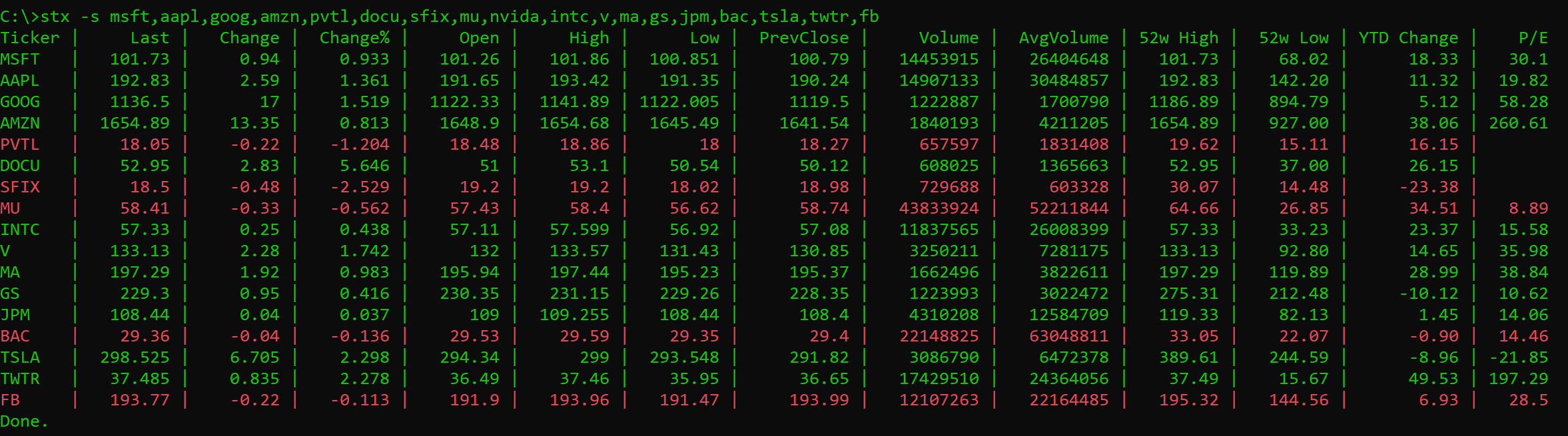Click TWTR YTD change 49.53
Screen dimensions: 1568x436
coord(1433,379)
